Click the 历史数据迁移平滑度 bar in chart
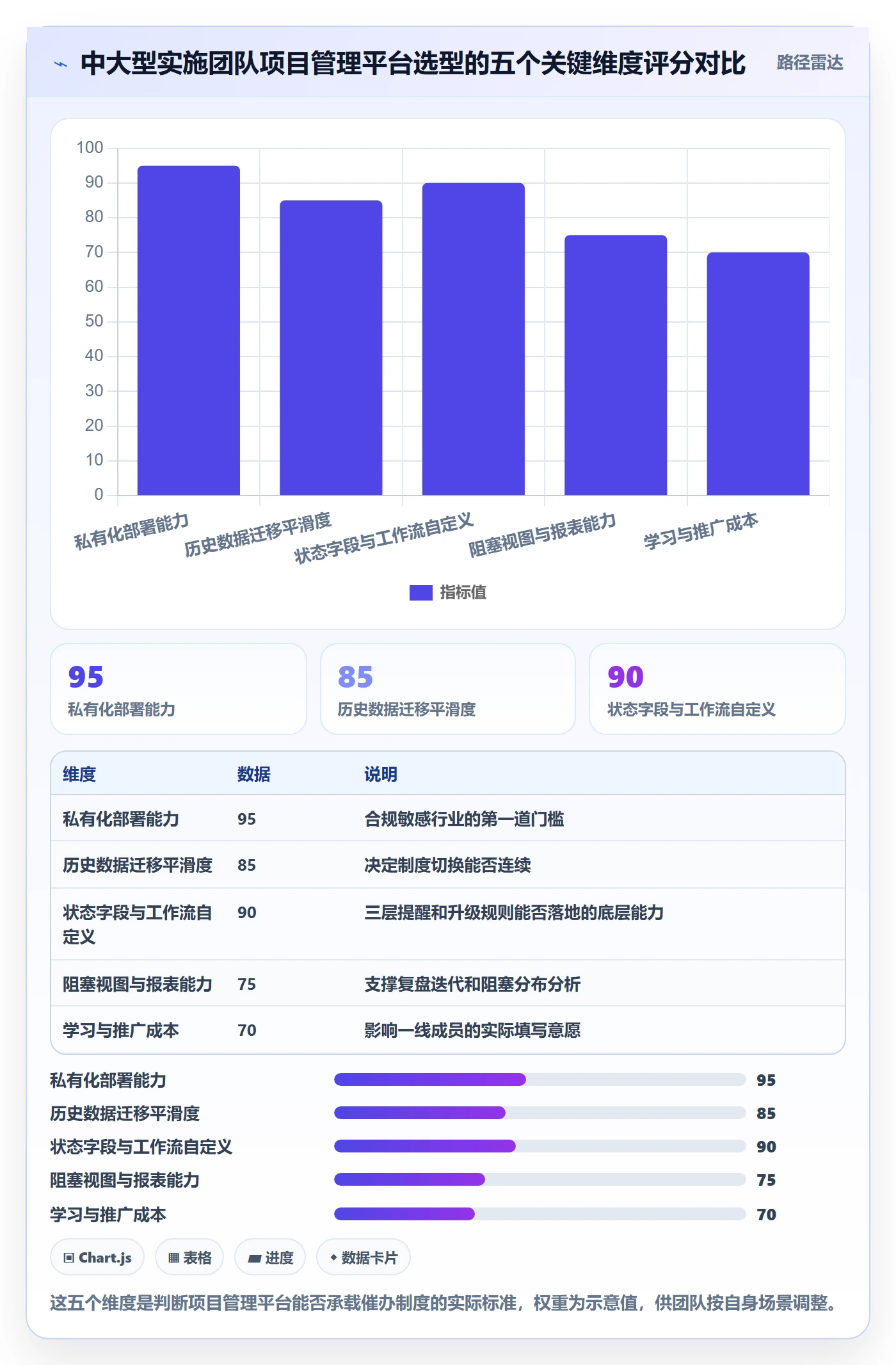896x1365 pixels. 331,348
